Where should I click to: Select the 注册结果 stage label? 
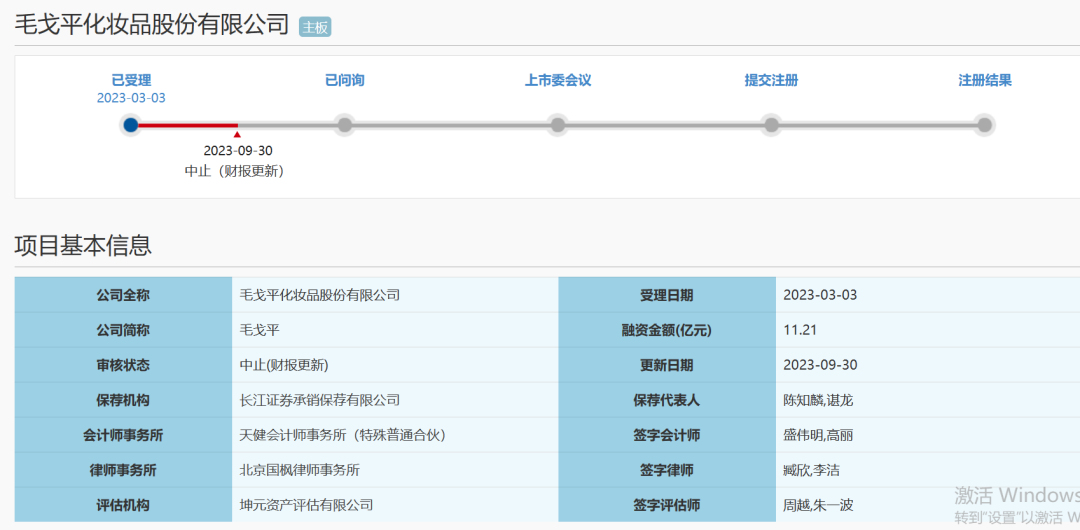click(x=985, y=80)
